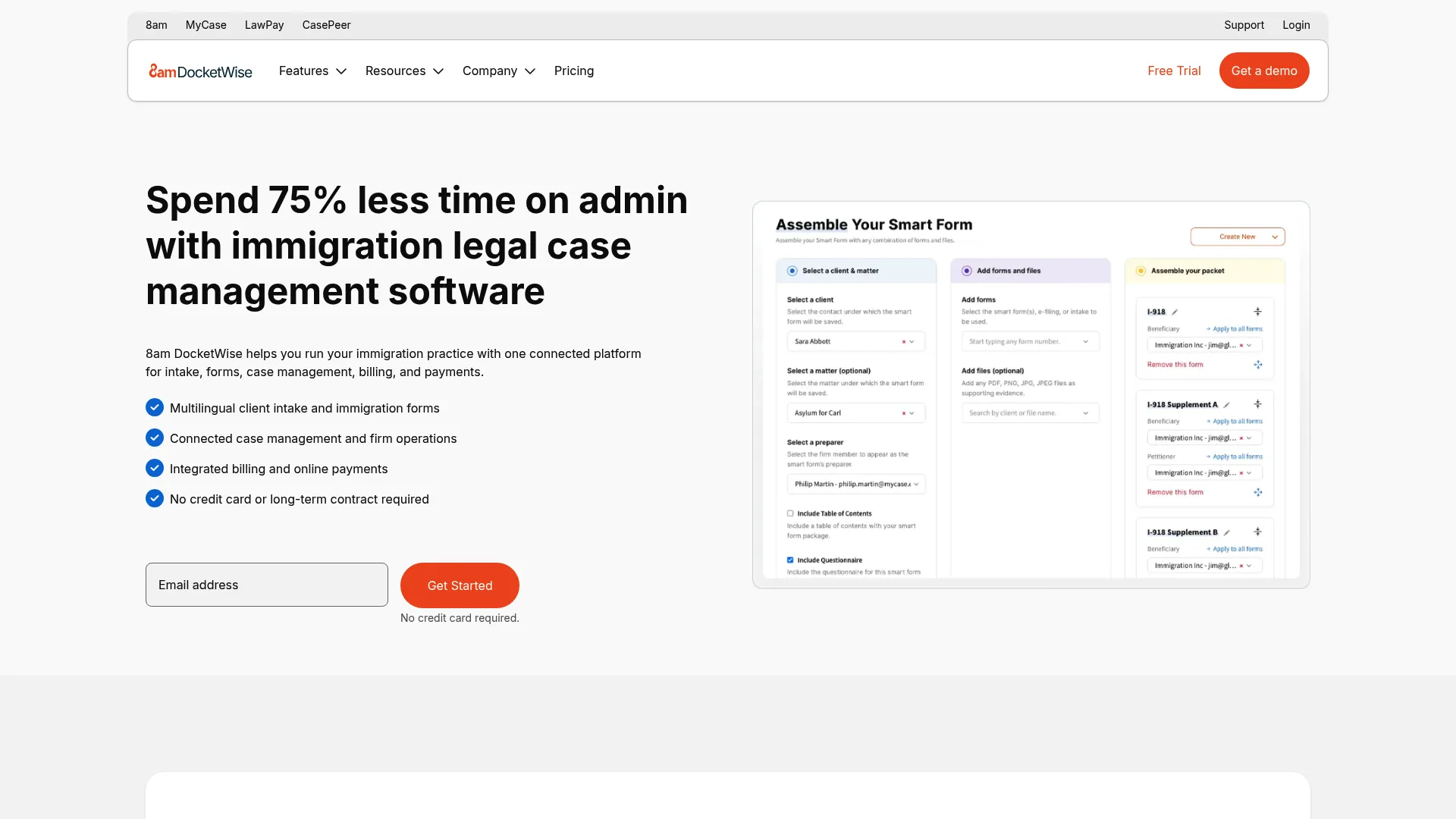Click into the Email address field
The image size is (1456, 819).
coord(267,585)
